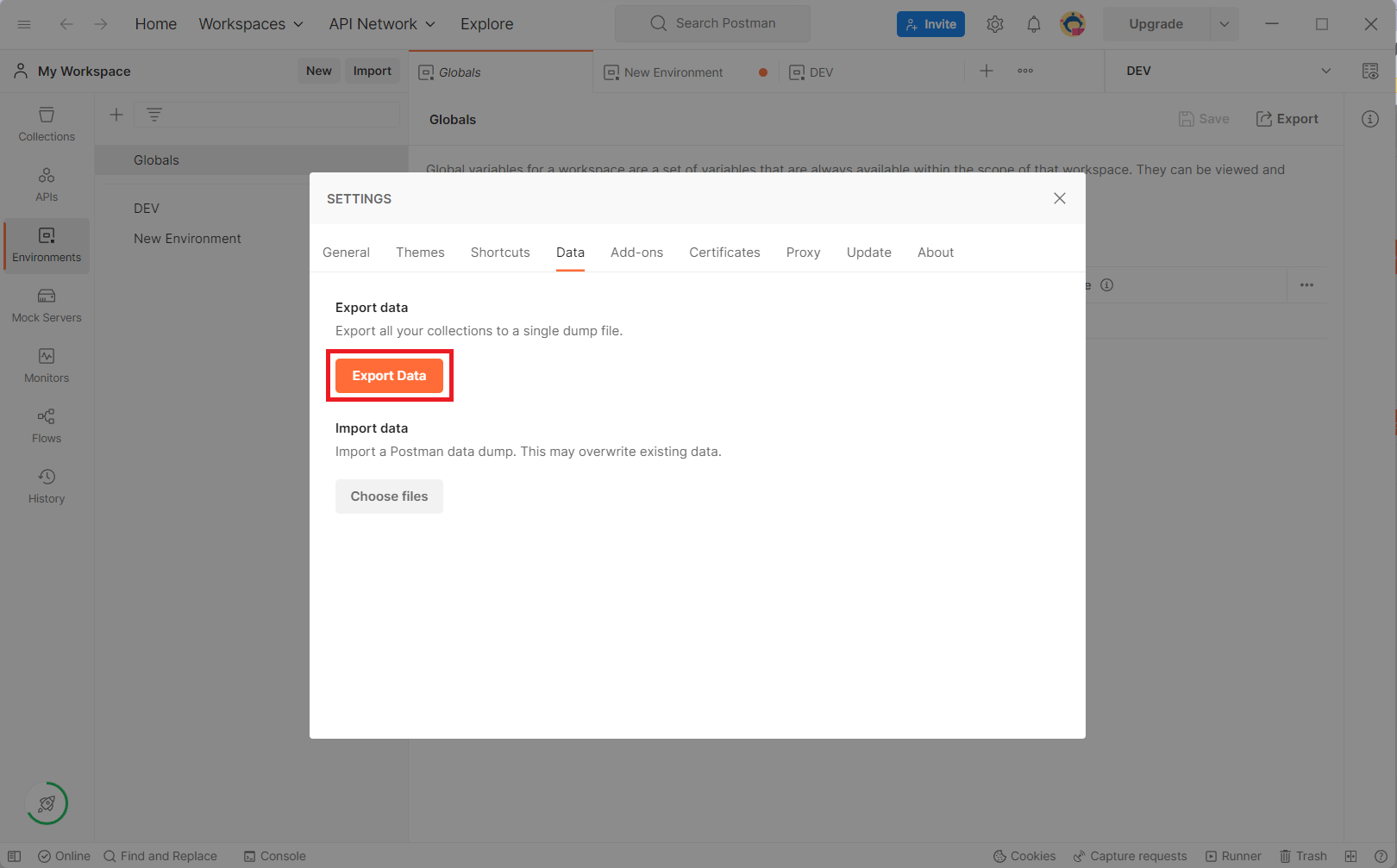Switch to the Certificates settings tab
1397x868 pixels.
coord(724,253)
